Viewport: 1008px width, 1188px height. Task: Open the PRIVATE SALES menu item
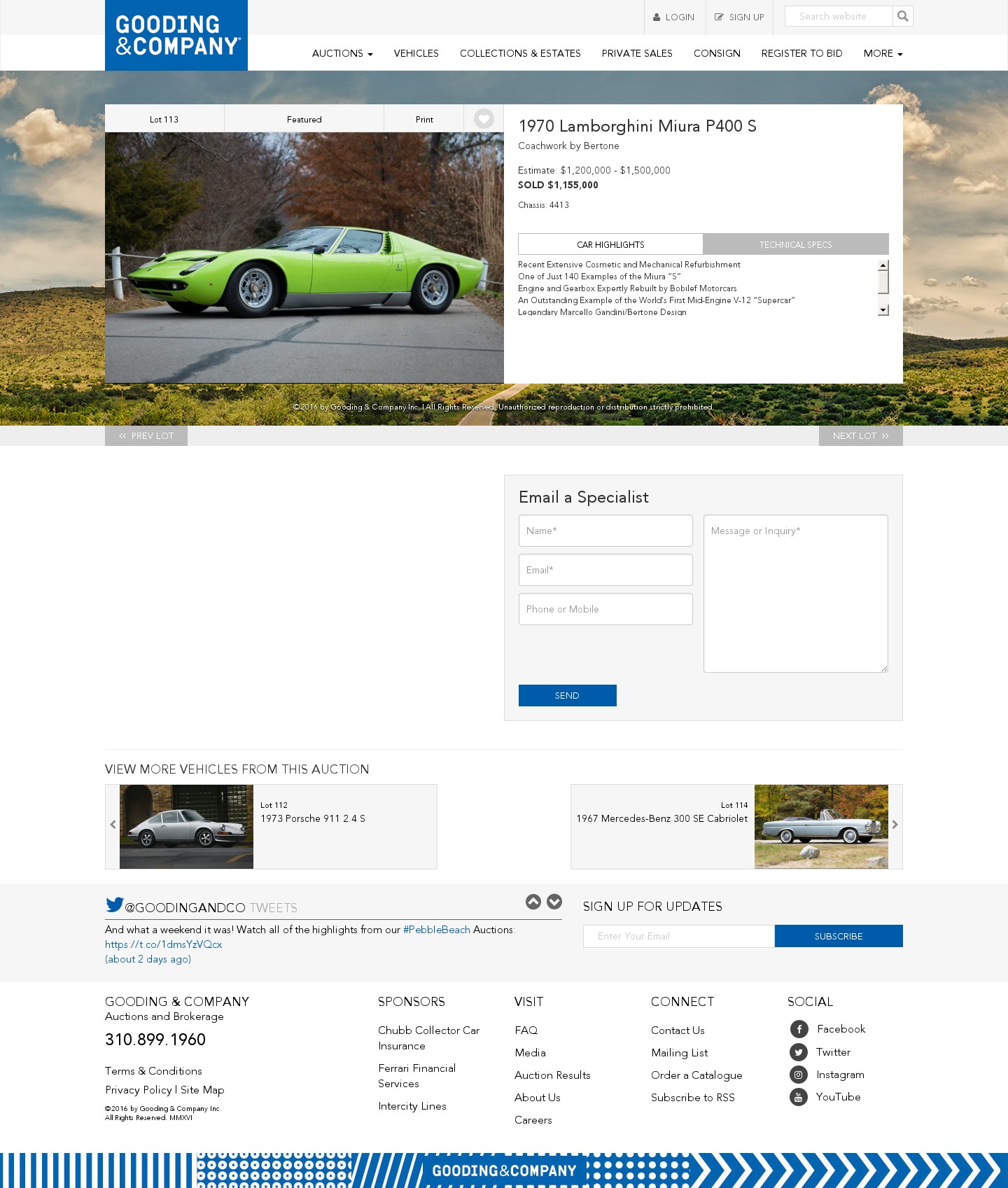click(x=637, y=53)
